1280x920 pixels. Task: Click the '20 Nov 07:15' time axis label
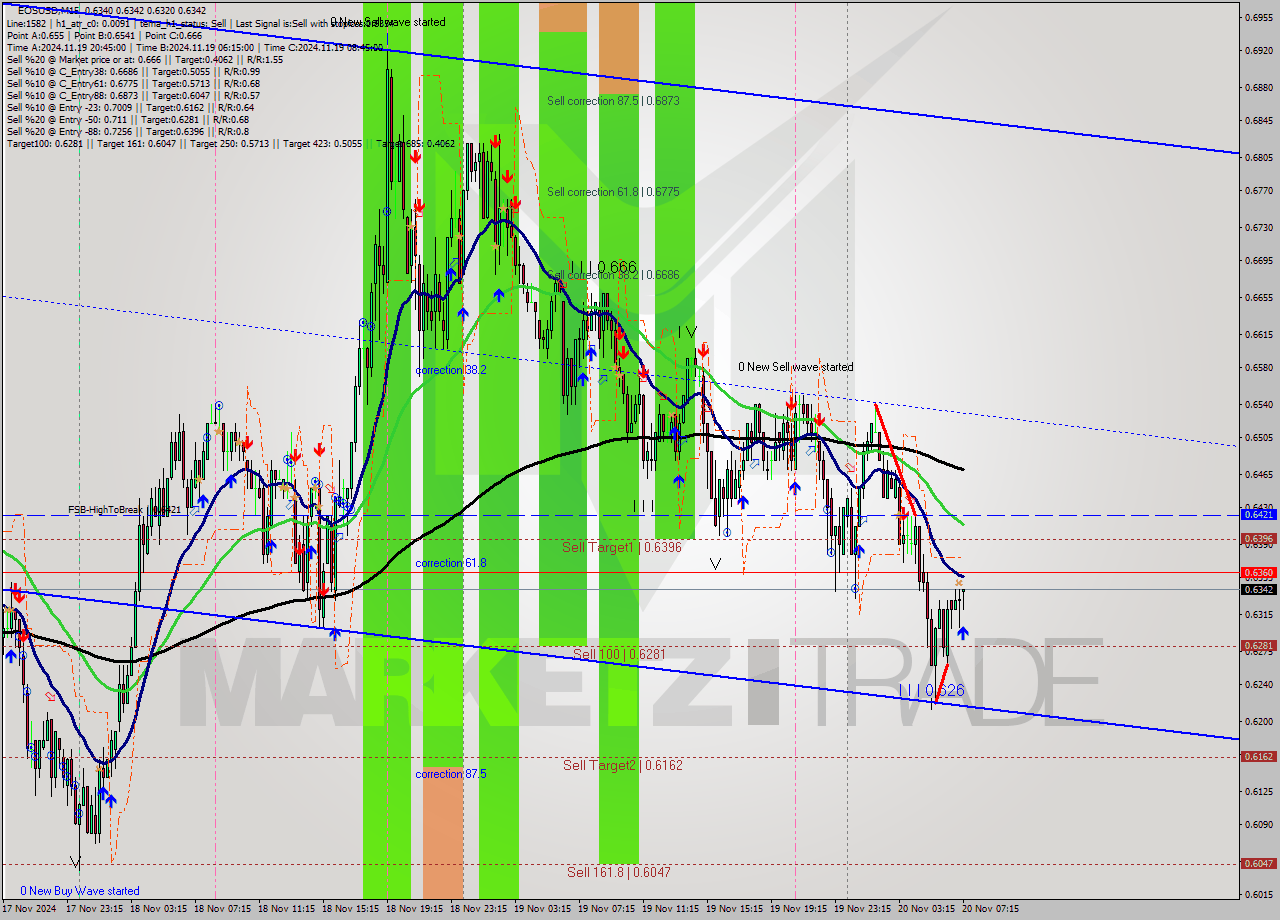(x=990, y=909)
